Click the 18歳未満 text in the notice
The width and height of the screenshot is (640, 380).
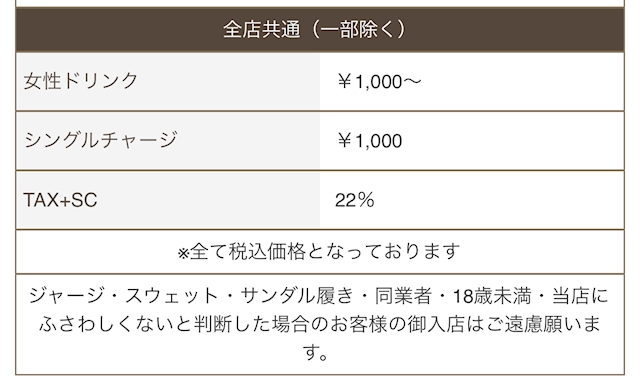pos(492,296)
